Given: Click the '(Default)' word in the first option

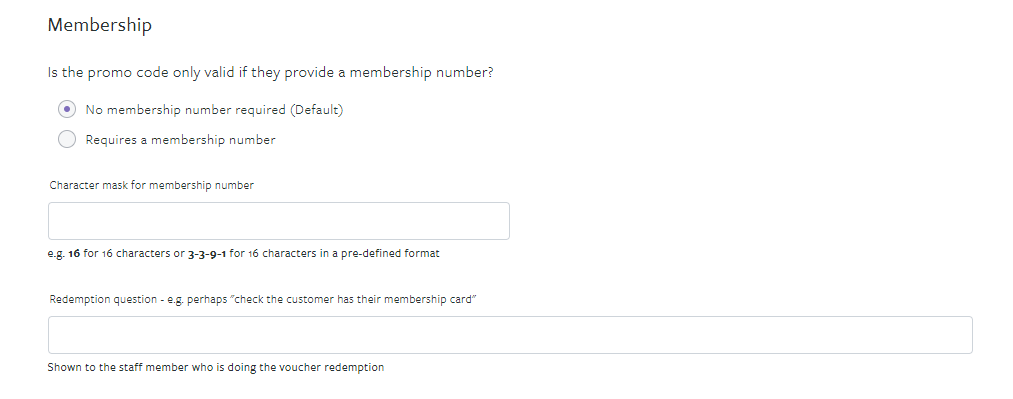Looking at the screenshot, I should tap(317, 110).
